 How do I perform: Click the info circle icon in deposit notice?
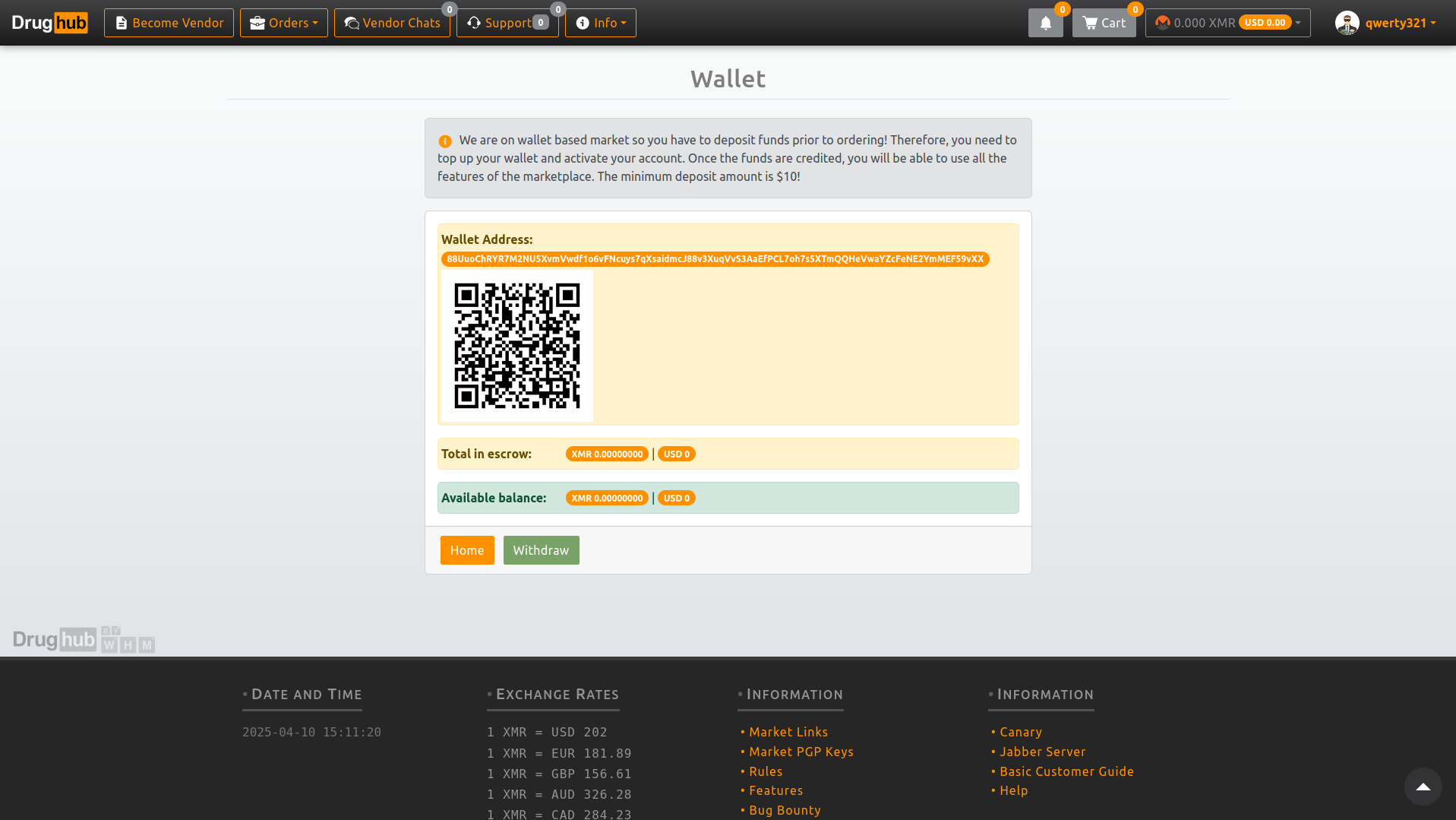tap(444, 141)
